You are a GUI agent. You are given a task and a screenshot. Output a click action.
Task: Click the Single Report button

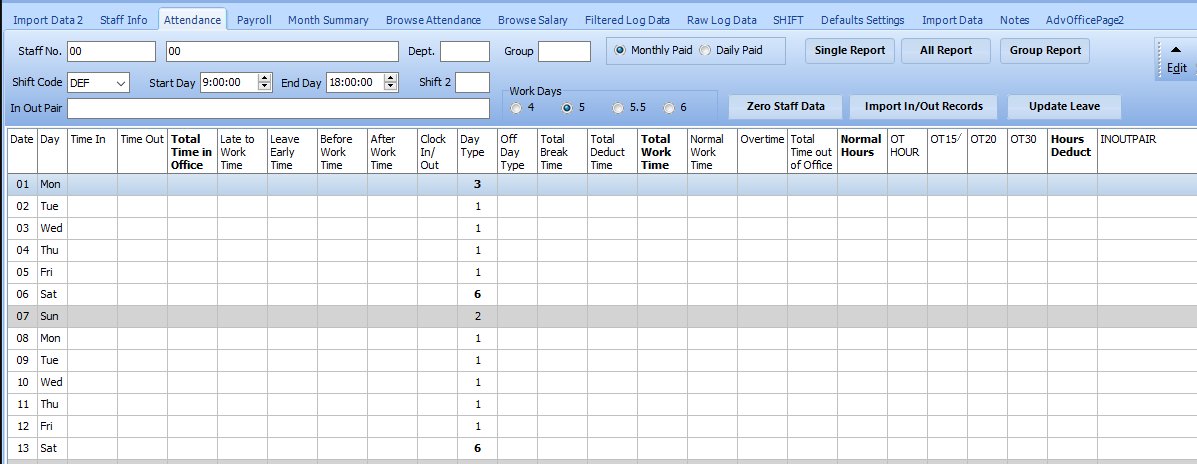pos(850,51)
